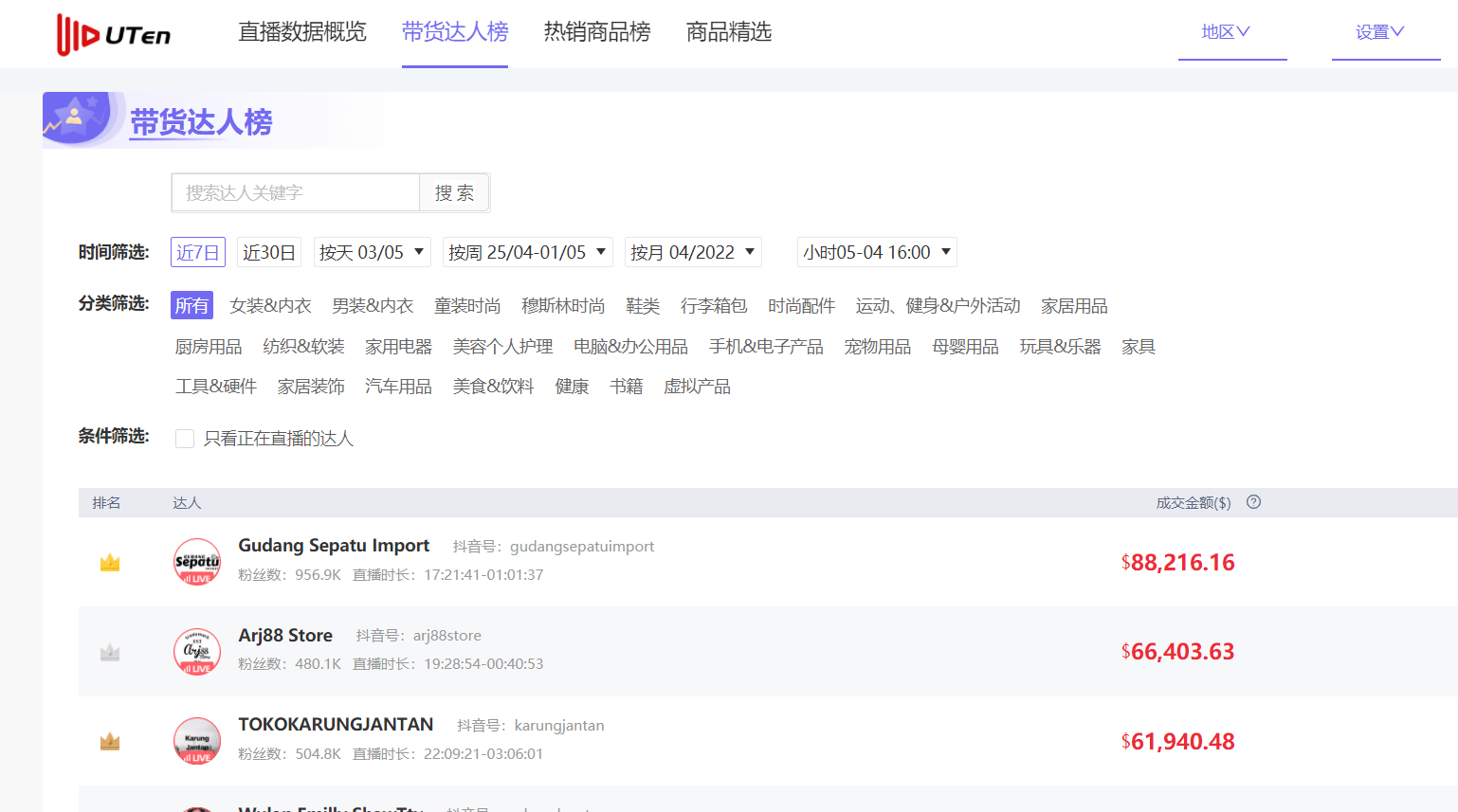Filter by 厨房用品 category
The height and width of the screenshot is (812, 1458).
[209, 347]
